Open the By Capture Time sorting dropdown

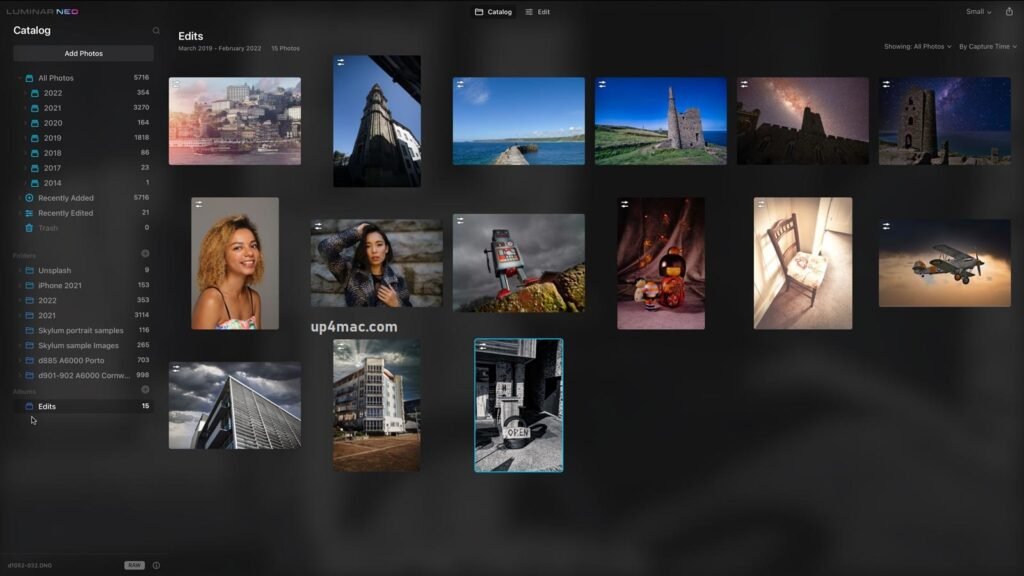pyautogui.click(x=986, y=46)
